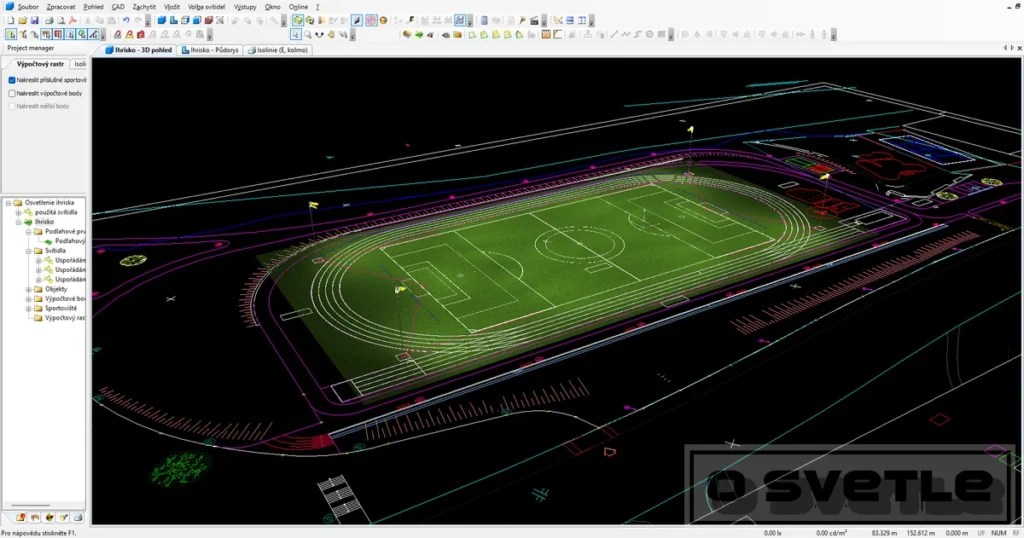Click the horizontal scrollbar under project tree
The image size is (1024, 538).
click(x=30, y=505)
